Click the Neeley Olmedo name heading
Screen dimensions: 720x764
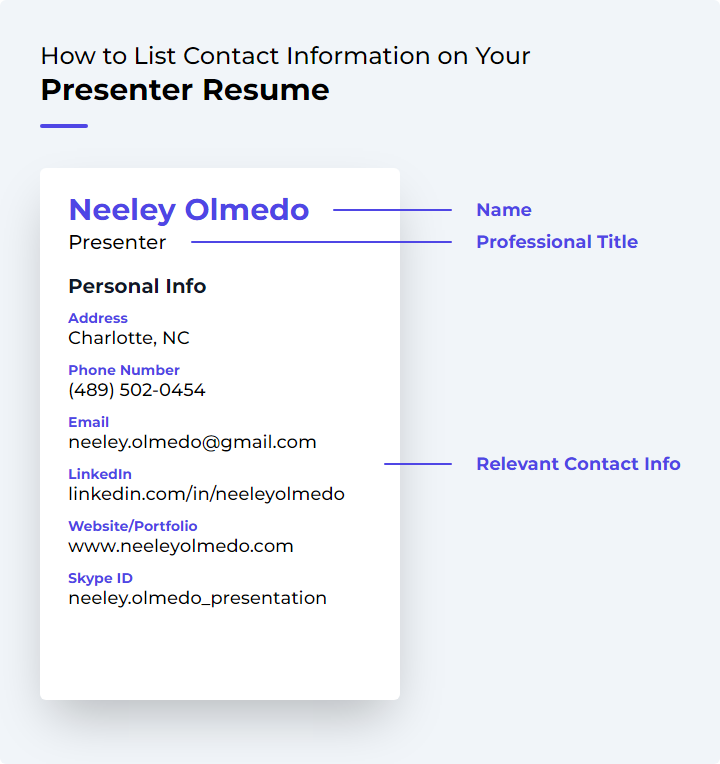[x=189, y=210]
